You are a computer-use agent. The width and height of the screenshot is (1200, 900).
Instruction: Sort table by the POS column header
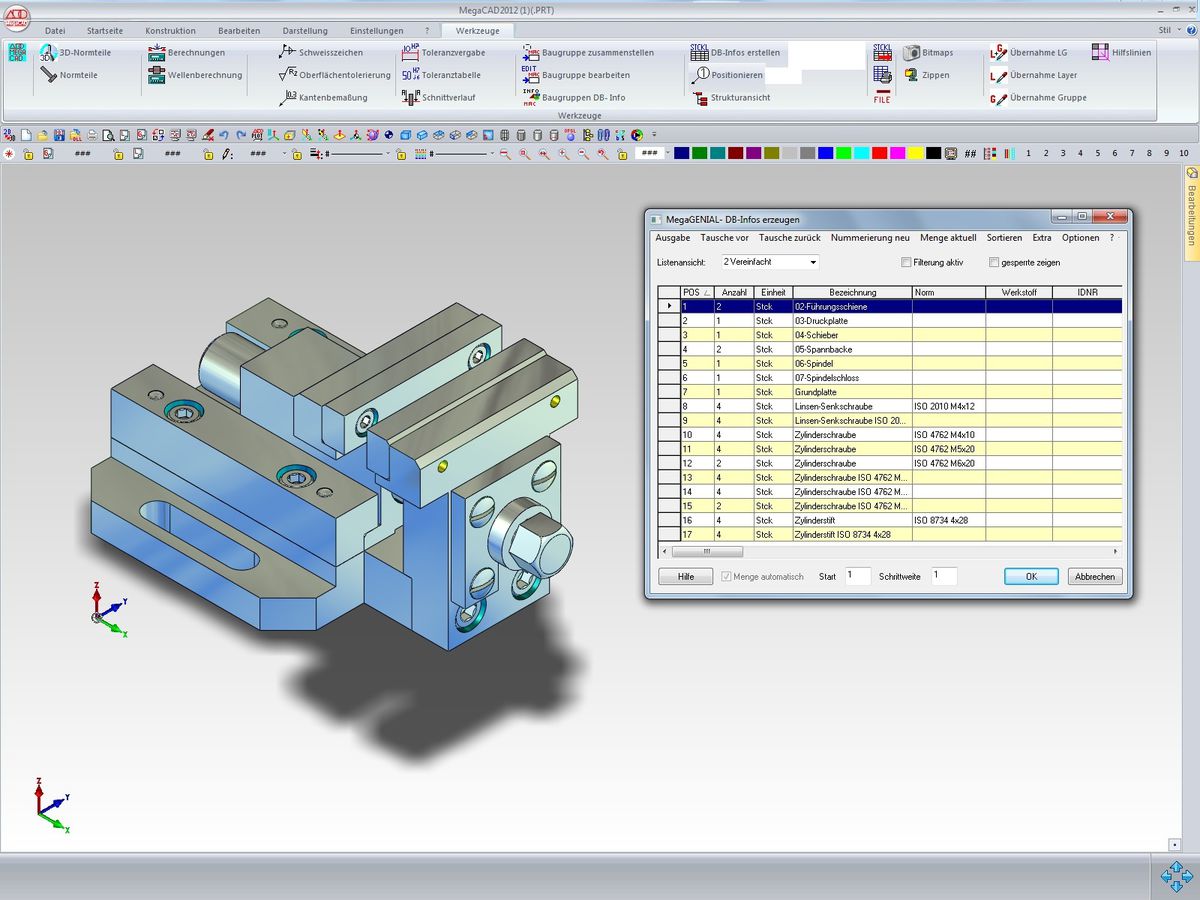[696, 292]
